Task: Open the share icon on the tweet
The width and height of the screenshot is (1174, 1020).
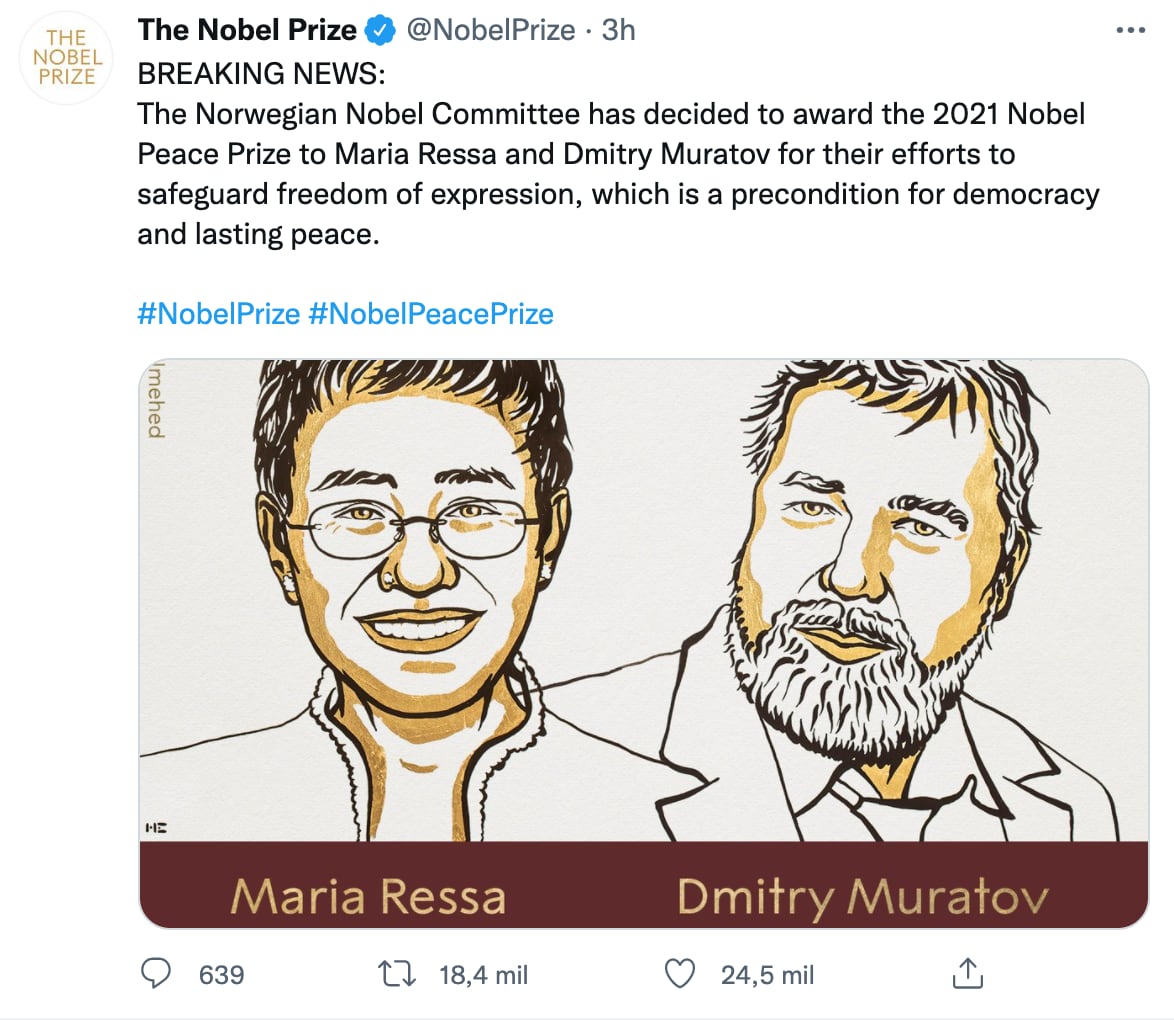Action: coord(966,973)
